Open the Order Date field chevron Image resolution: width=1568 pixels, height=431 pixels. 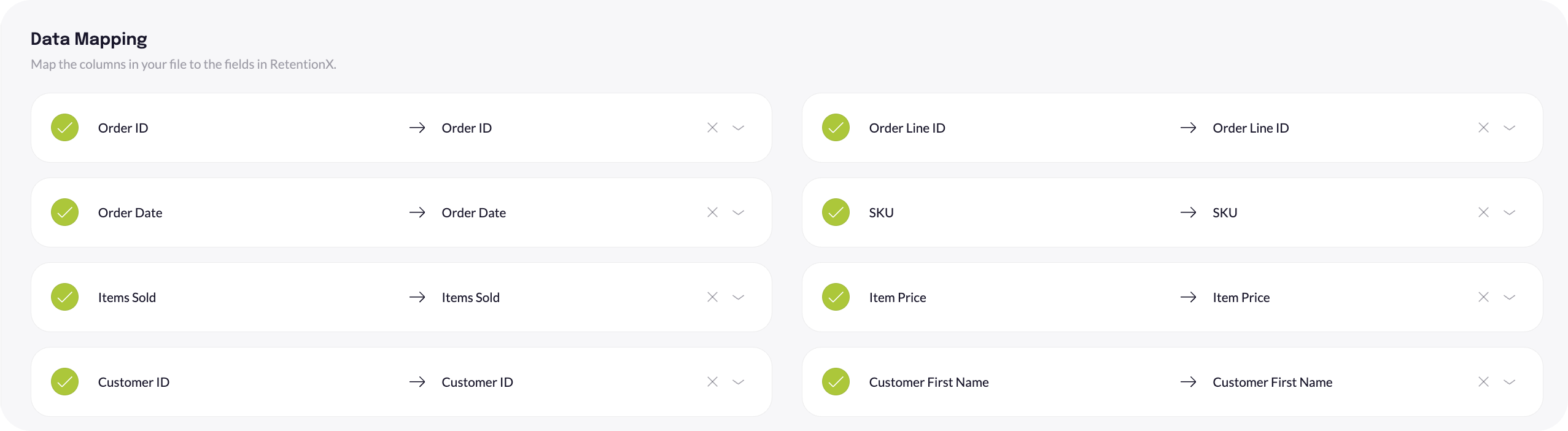point(739,212)
